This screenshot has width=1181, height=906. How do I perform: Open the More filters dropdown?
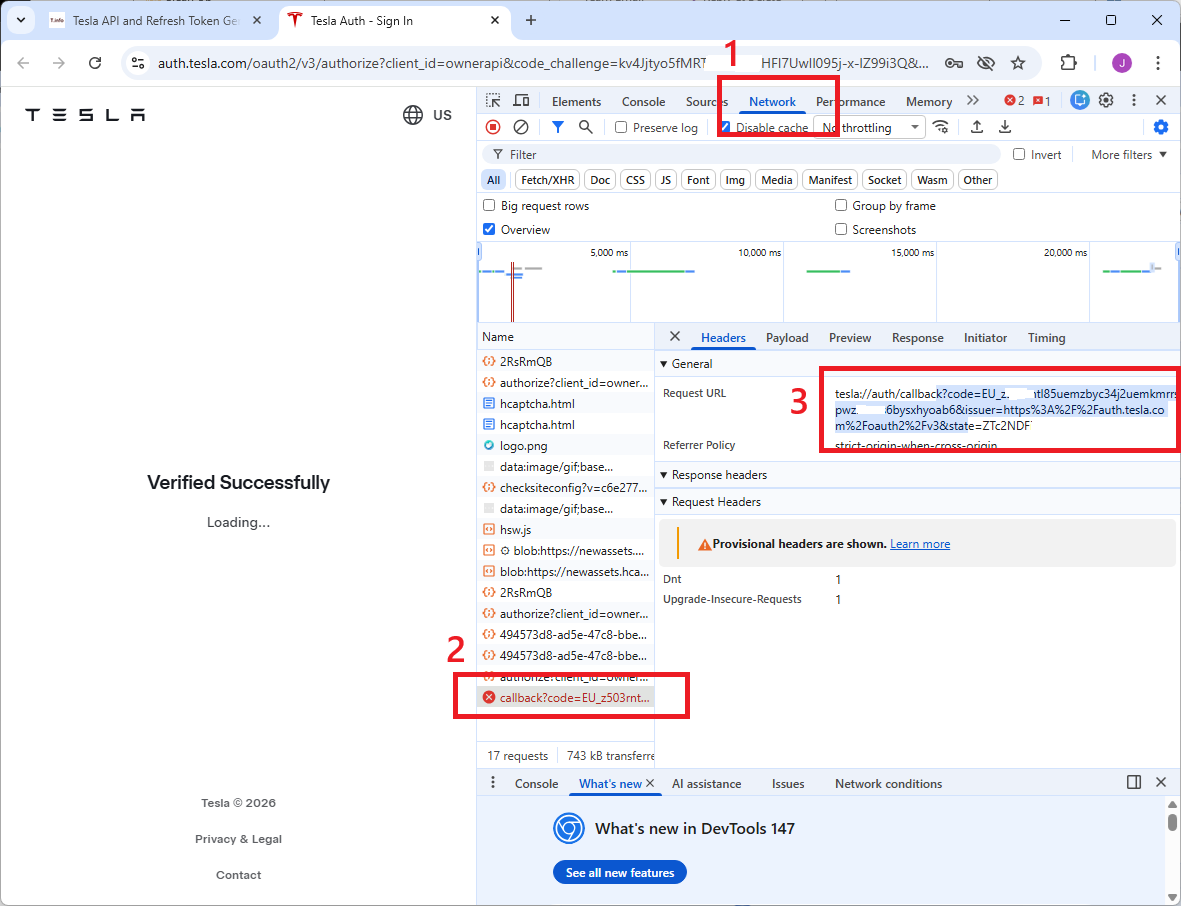point(1129,154)
